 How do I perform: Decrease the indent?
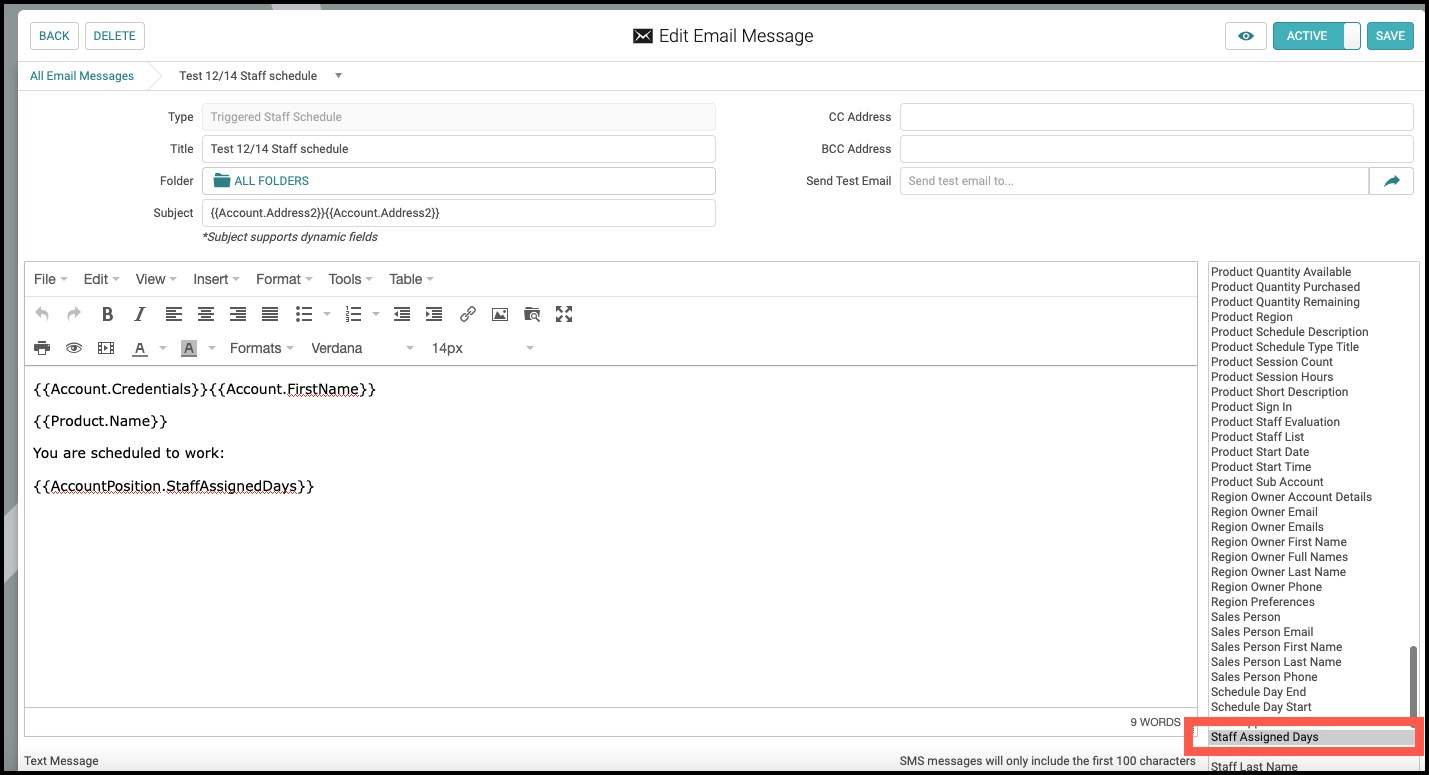pyautogui.click(x=402, y=314)
